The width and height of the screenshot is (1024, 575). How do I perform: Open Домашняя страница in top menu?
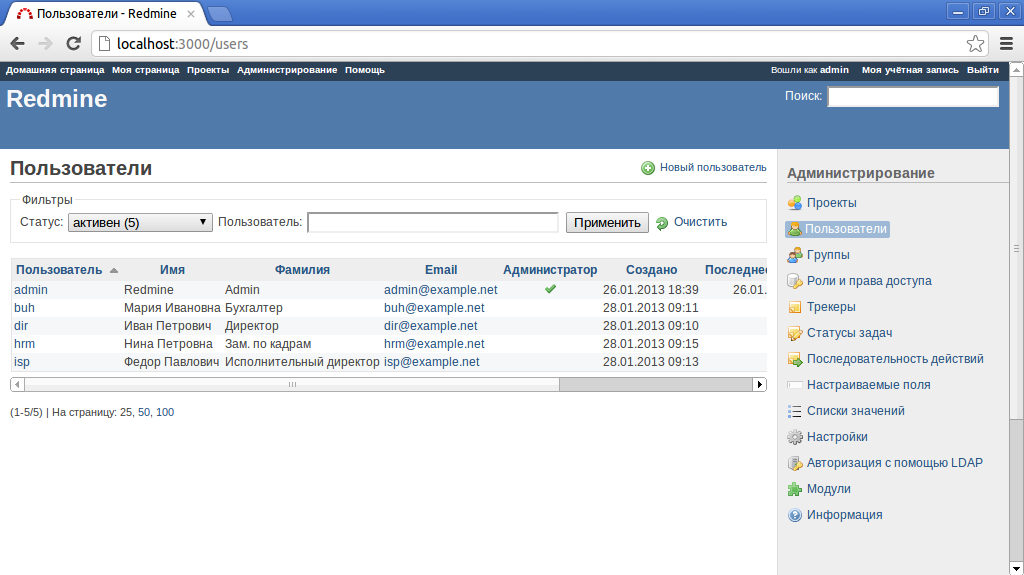pos(55,70)
